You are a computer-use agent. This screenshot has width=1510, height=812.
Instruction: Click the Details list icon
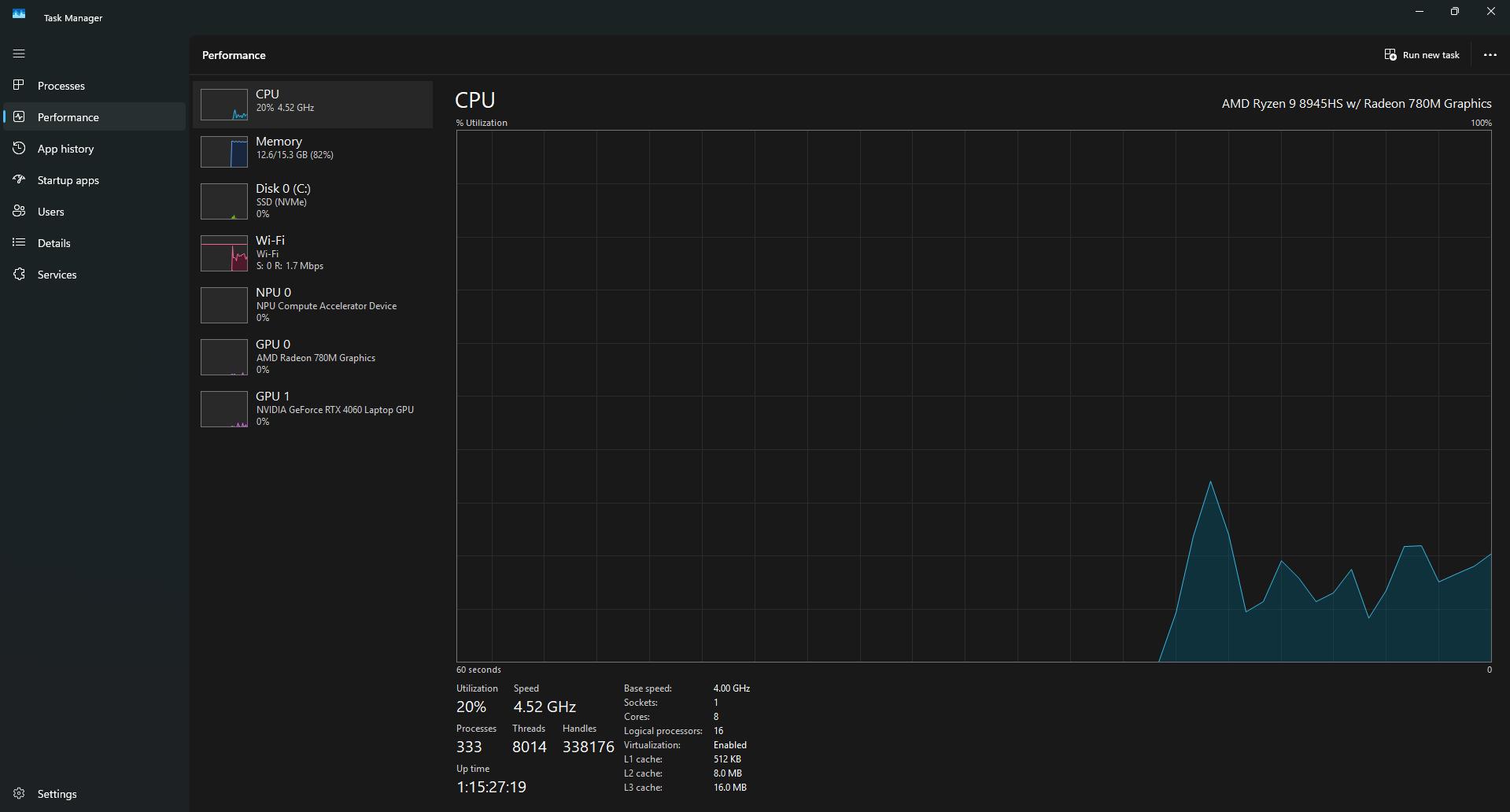[19, 242]
